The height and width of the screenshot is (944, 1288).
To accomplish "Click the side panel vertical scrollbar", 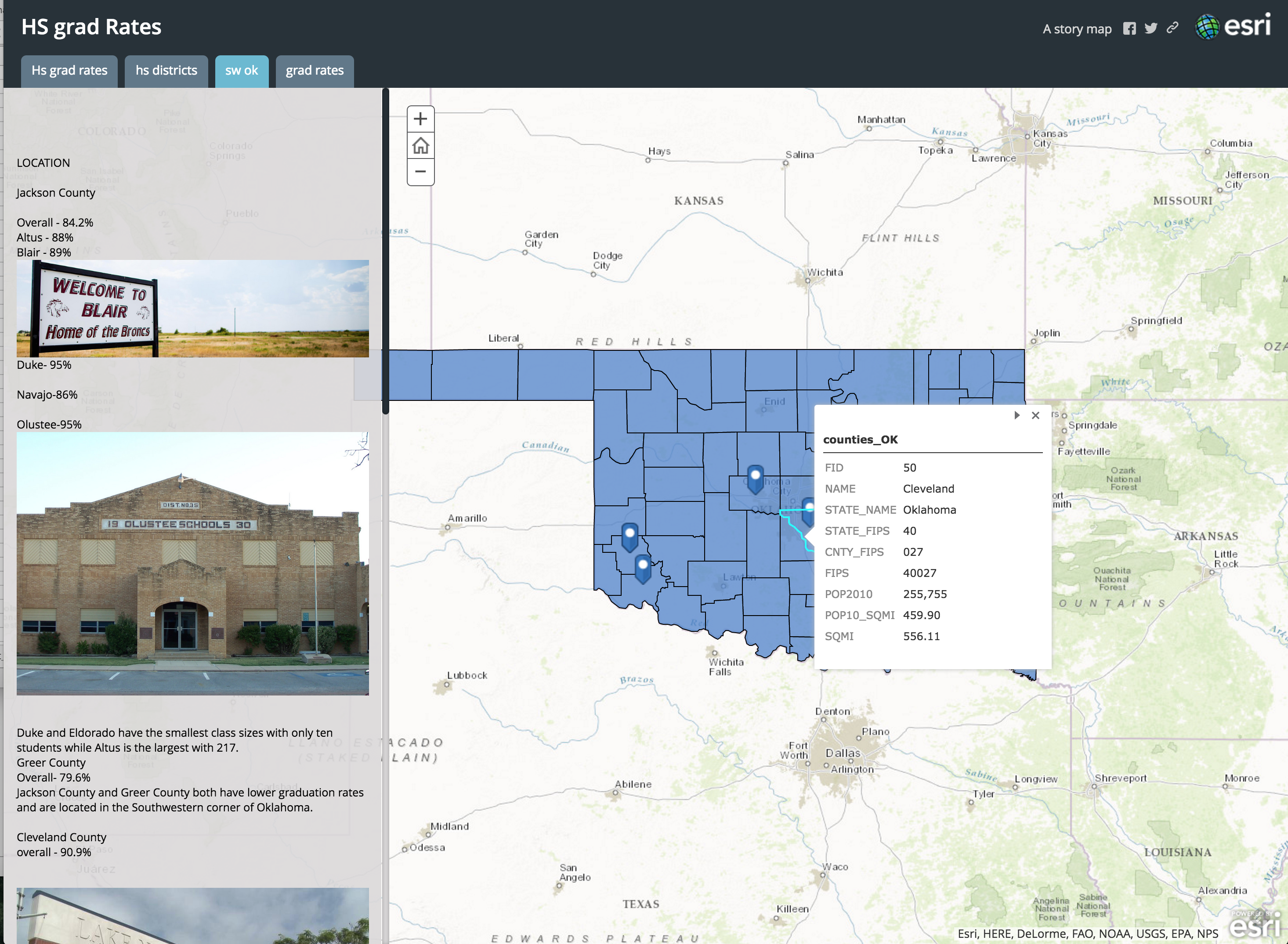I will point(385,252).
